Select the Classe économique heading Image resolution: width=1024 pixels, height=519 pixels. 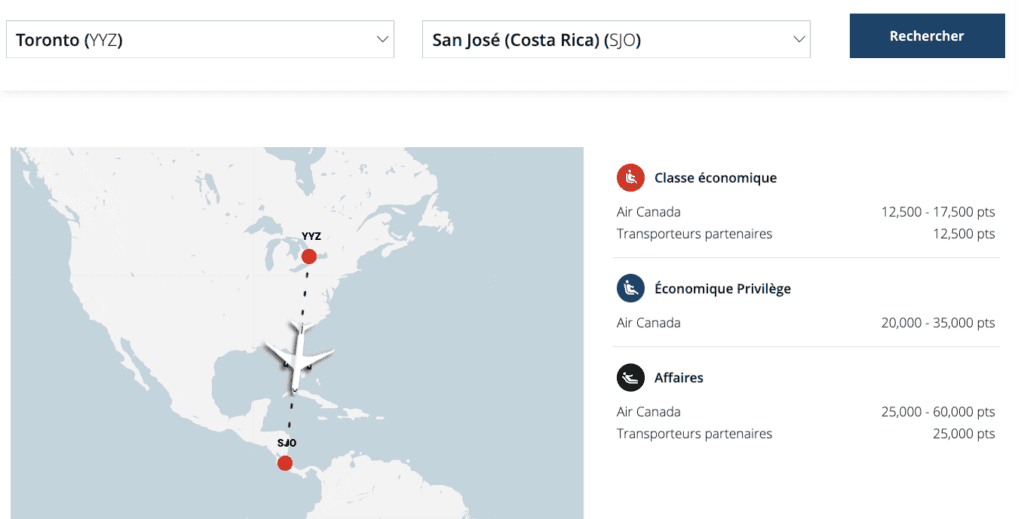pyautogui.click(x=715, y=178)
